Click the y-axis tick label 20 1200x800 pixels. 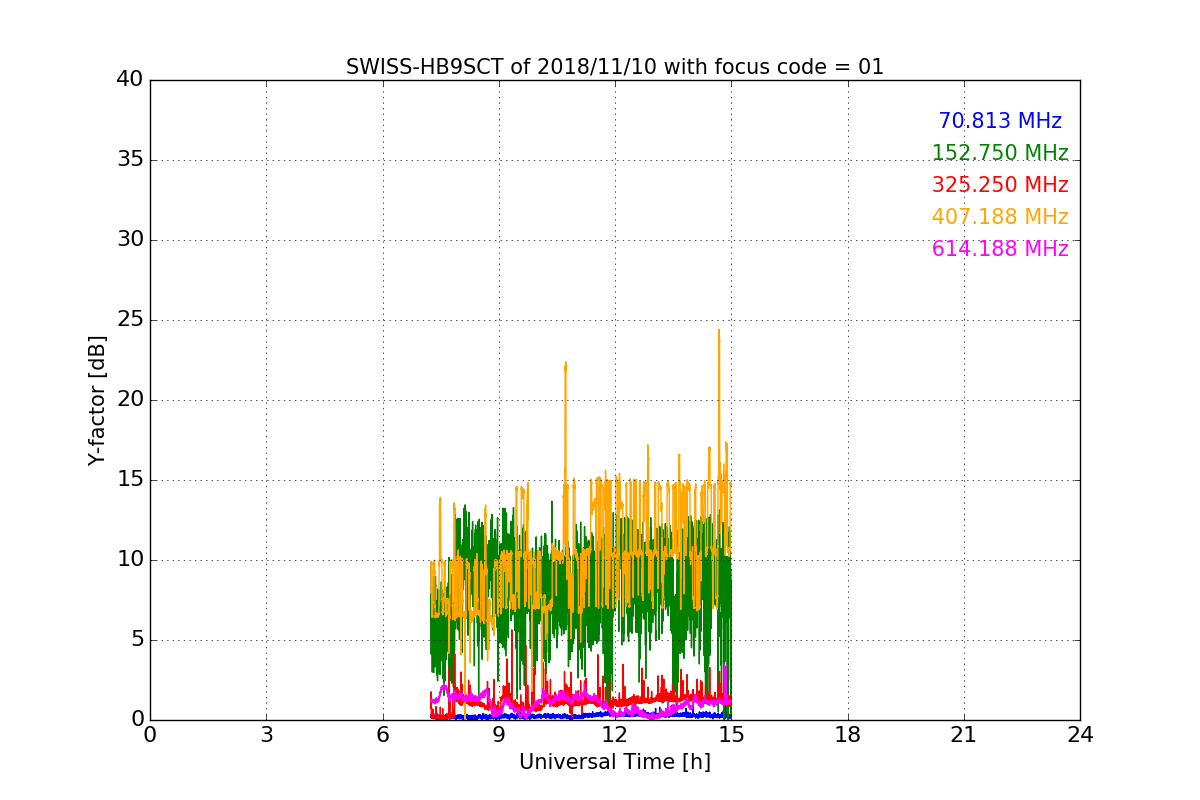(130, 400)
